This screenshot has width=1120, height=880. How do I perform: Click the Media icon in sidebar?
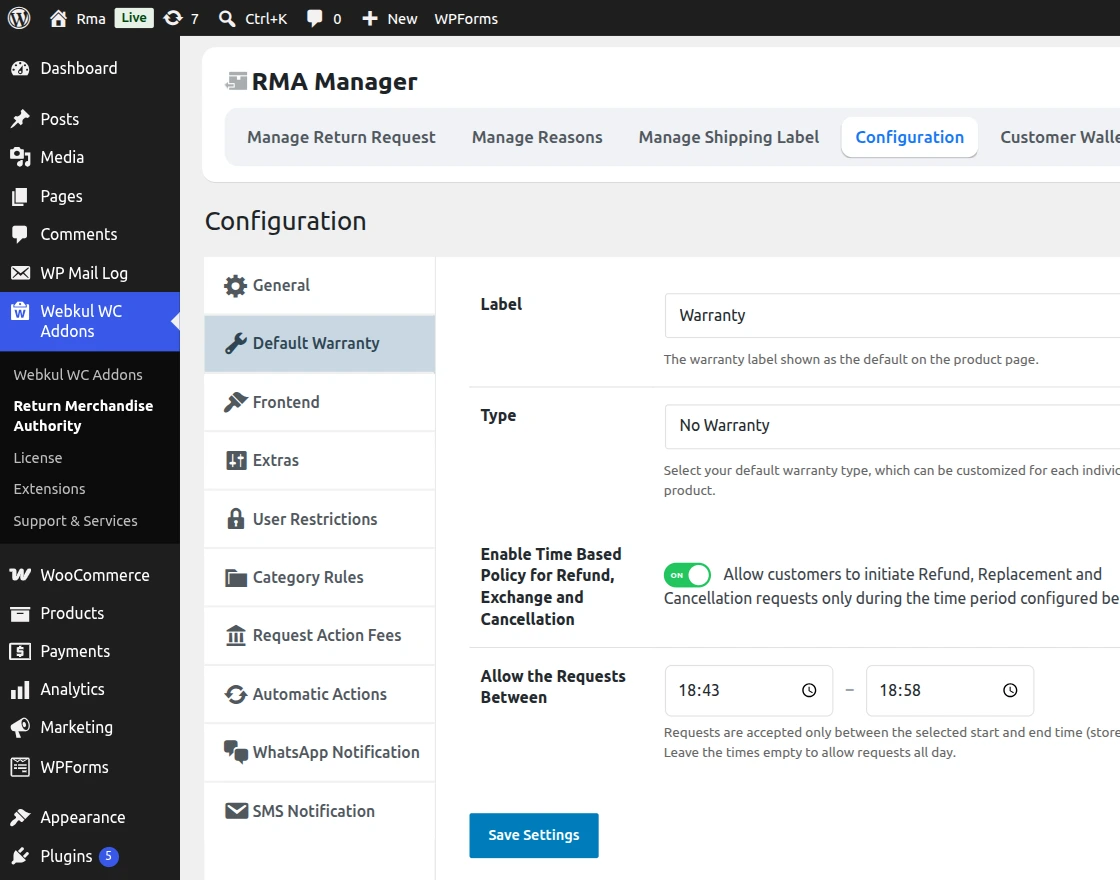[20, 157]
